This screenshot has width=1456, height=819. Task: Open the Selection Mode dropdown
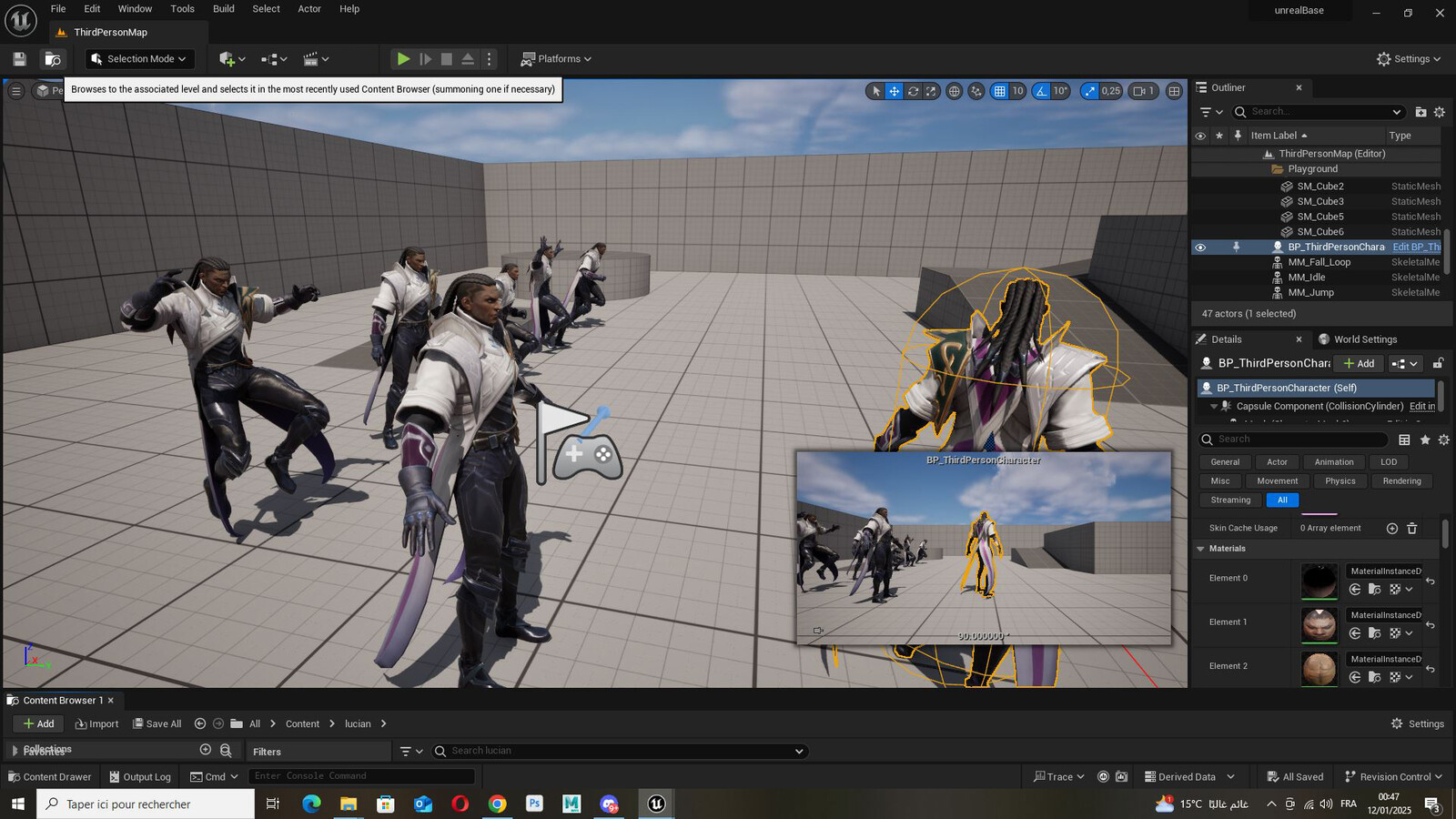click(x=140, y=59)
